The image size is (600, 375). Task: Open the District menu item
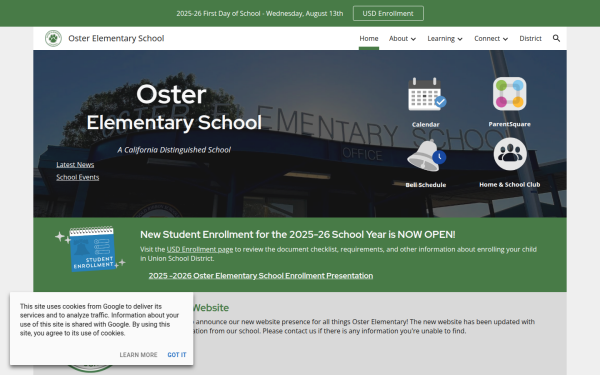tap(530, 38)
